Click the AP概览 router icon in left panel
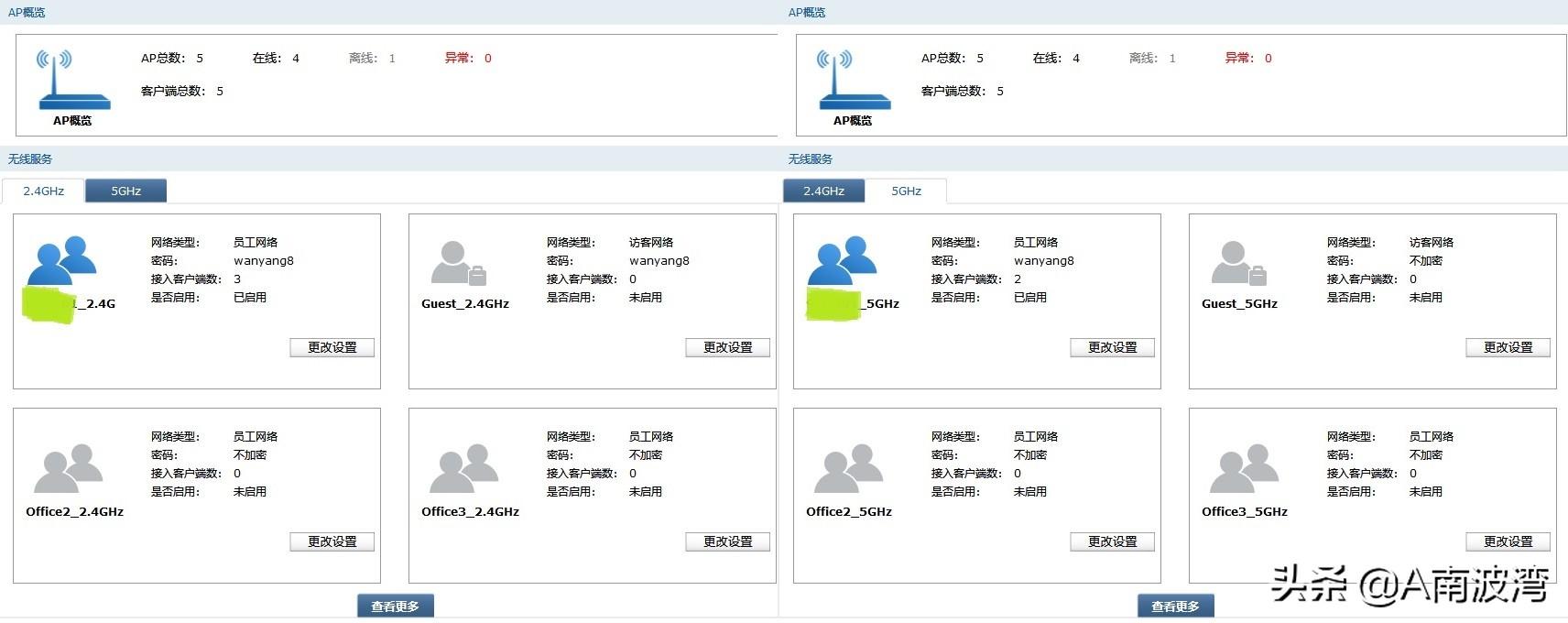The height and width of the screenshot is (623, 1568). [72, 81]
